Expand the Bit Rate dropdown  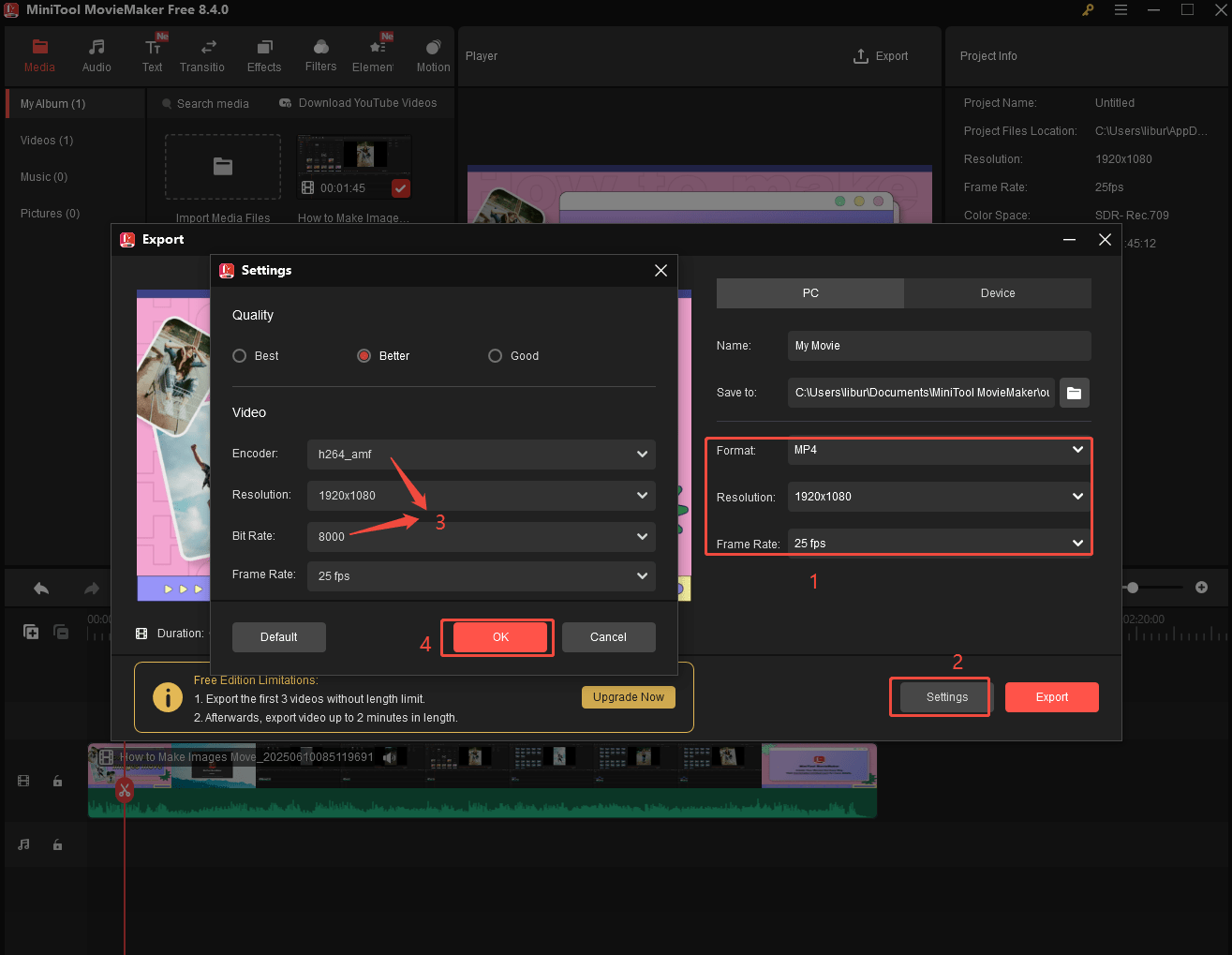[x=481, y=536]
